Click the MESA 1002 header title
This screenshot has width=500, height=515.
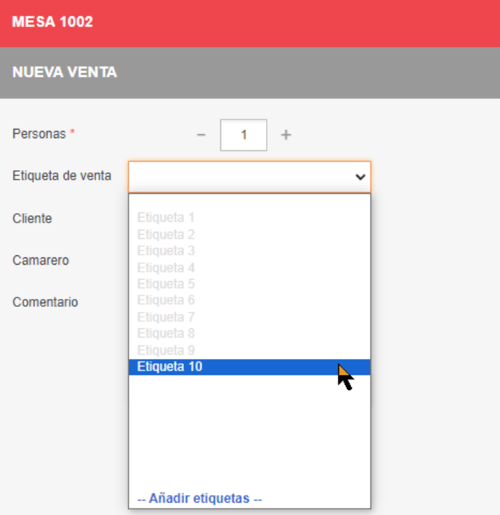(52, 22)
